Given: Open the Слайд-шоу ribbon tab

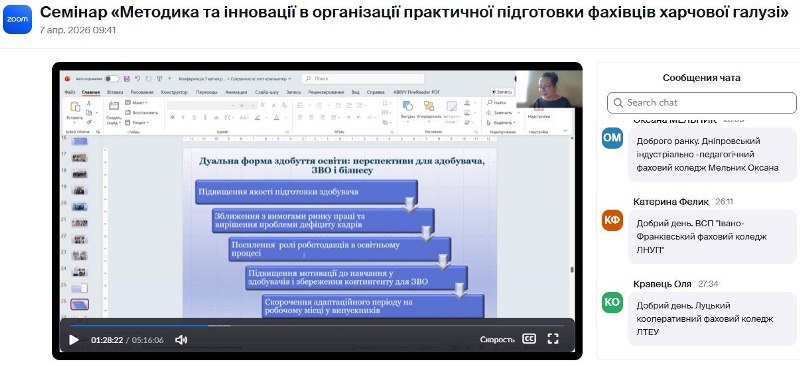Looking at the screenshot, I should pyautogui.click(x=267, y=92).
